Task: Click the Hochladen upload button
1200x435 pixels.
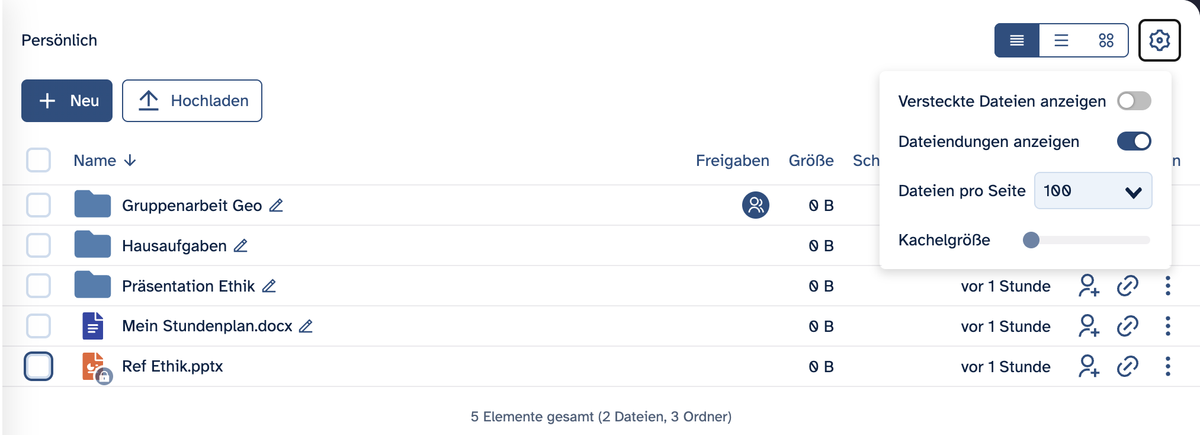Action: coord(192,101)
